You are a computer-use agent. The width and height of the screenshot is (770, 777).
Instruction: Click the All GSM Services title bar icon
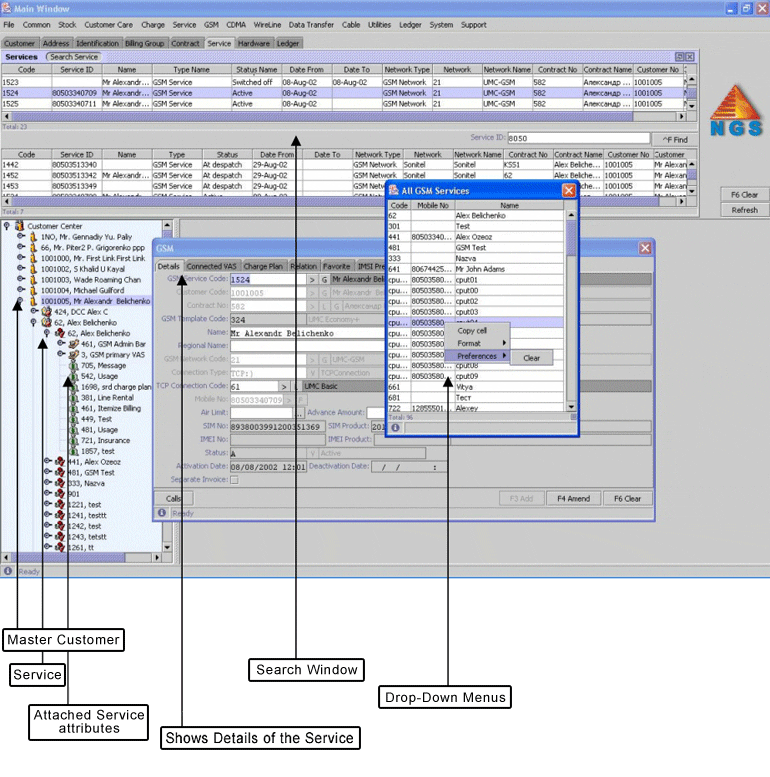394,191
